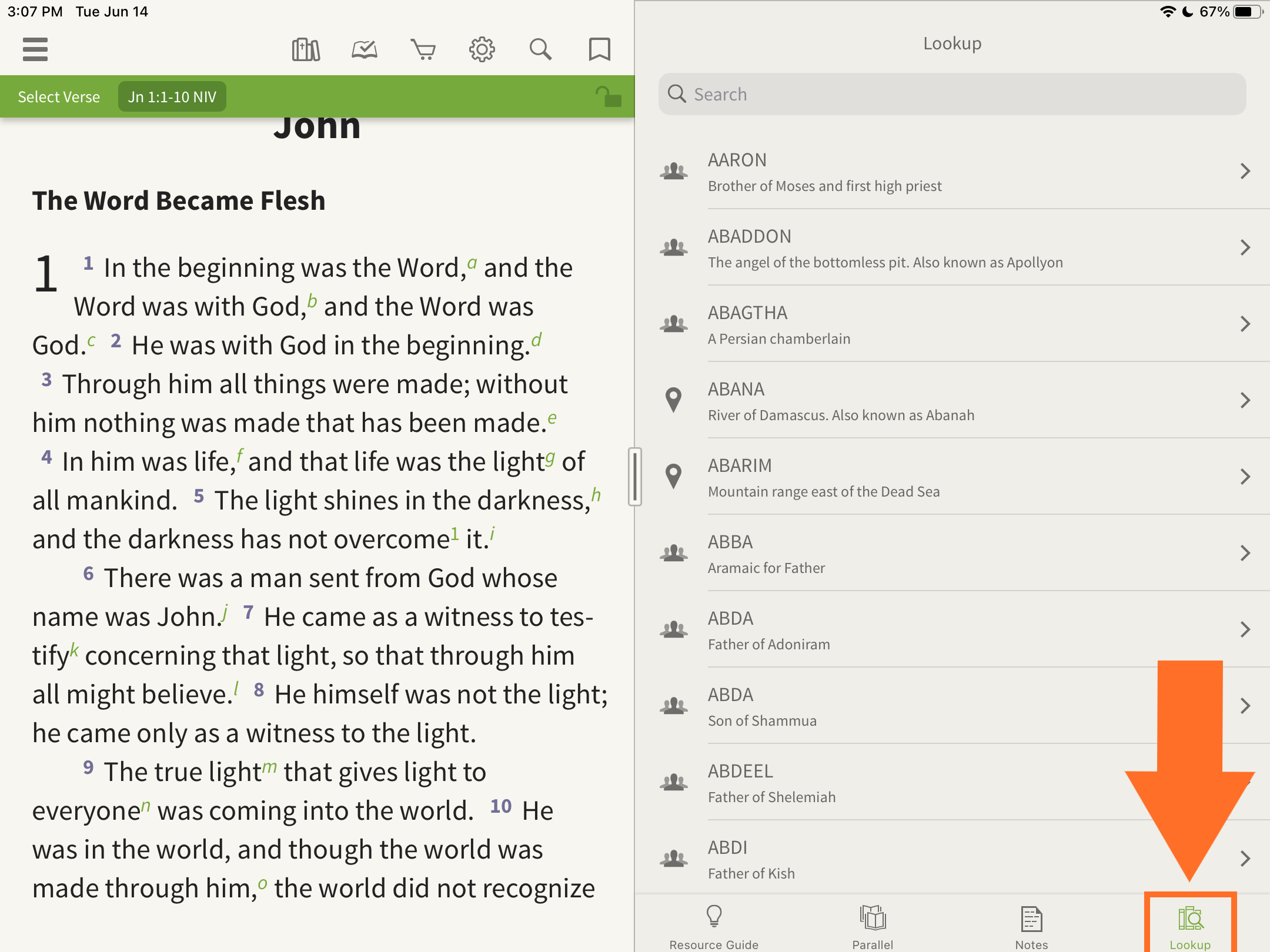Select verse number 6
The image size is (1270, 952).
(x=88, y=574)
